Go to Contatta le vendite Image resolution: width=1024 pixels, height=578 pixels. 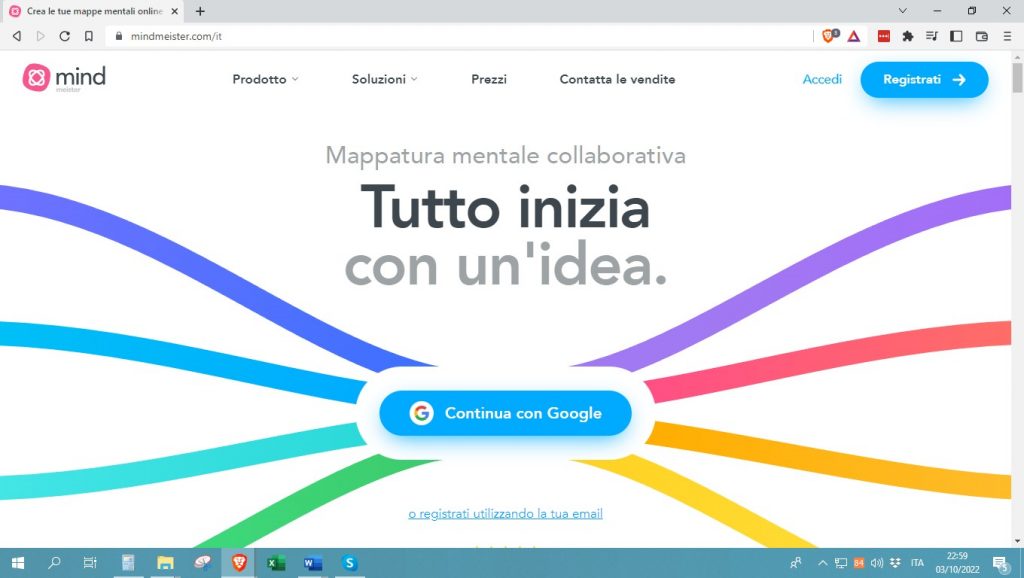coord(617,79)
